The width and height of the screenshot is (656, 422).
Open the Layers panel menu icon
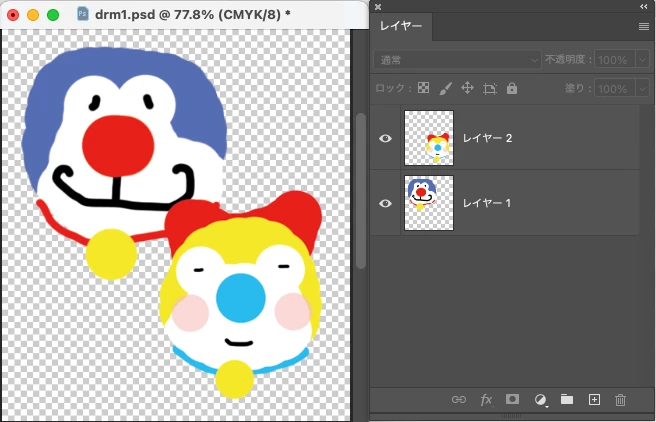[643, 26]
